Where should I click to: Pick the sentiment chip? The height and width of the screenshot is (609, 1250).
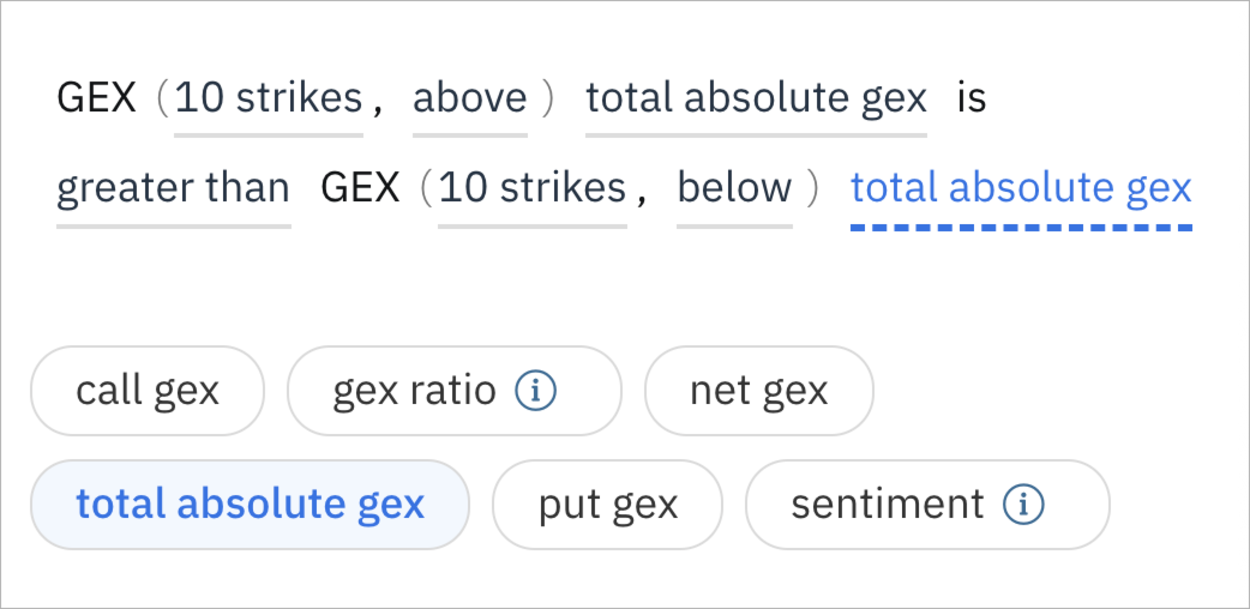pos(887,505)
